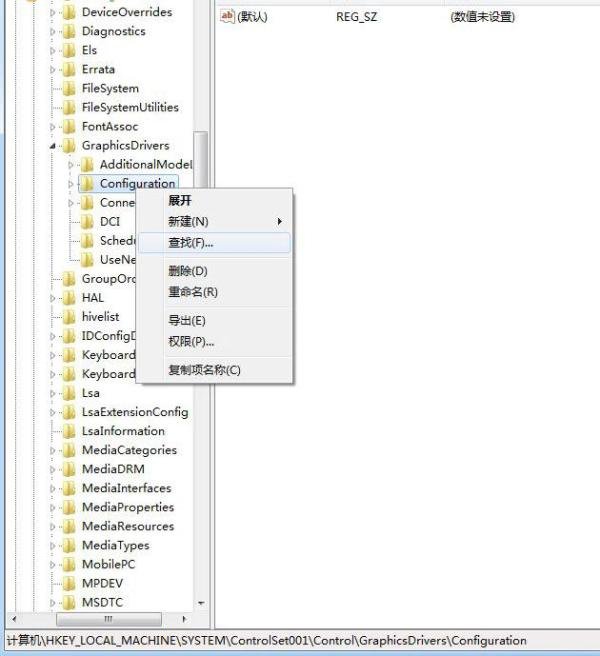Click the LsaExtensionConfig folder icon
The width and height of the screenshot is (600, 656).
[x=69, y=413]
